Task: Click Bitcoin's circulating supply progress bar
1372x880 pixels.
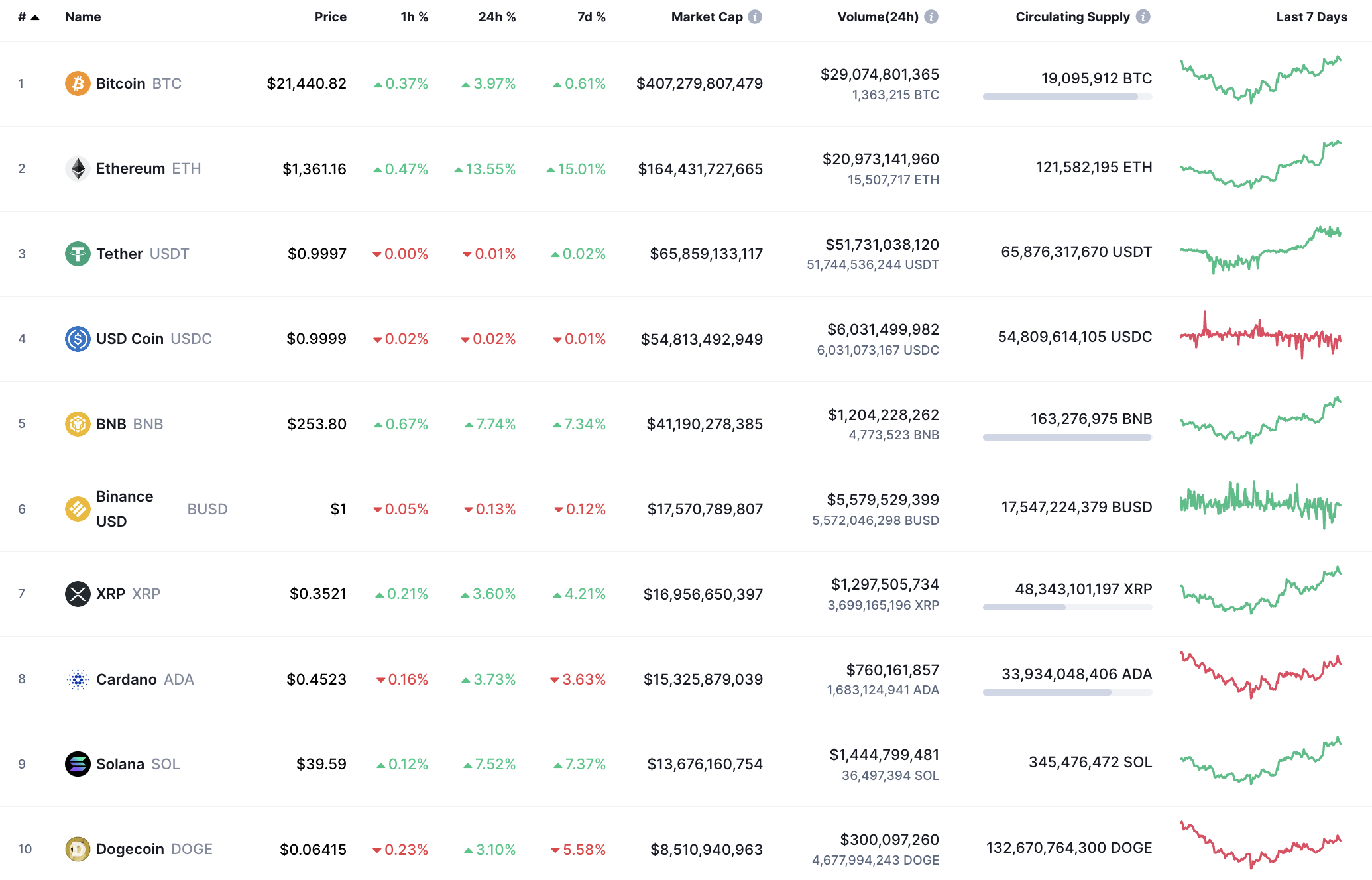Action: 1067,97
